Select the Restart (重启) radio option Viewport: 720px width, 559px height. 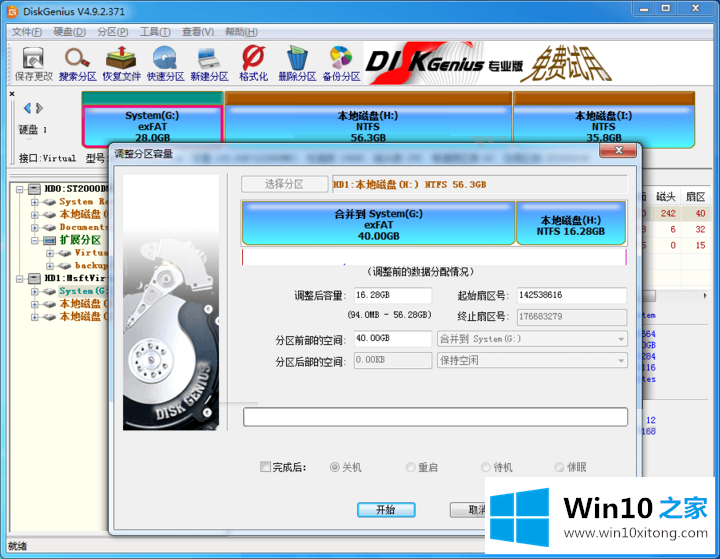click(x=411, y=468)
